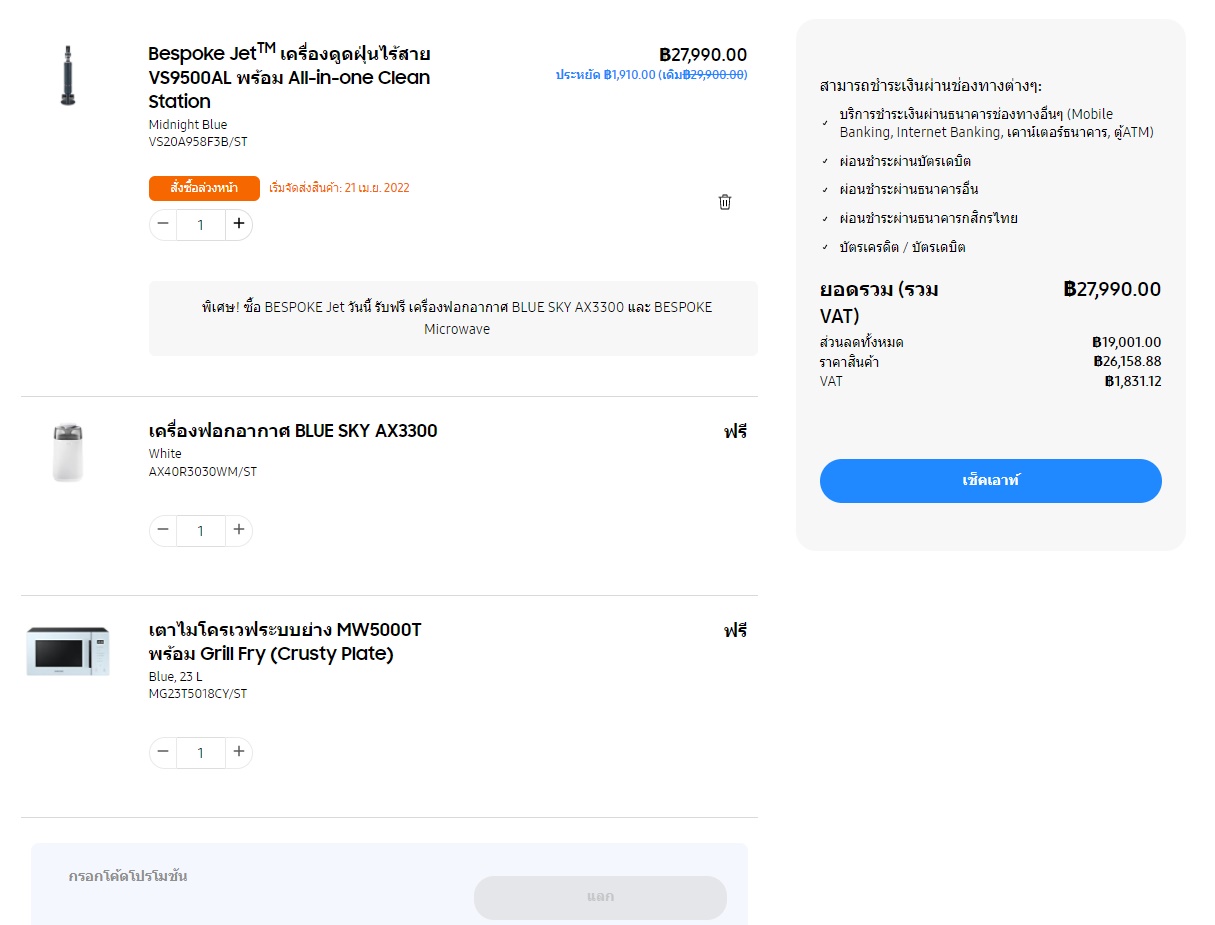Open Bespoke Jet VS9500AL product title
The width and height of the screenshot is (1215, 925).
289,77
